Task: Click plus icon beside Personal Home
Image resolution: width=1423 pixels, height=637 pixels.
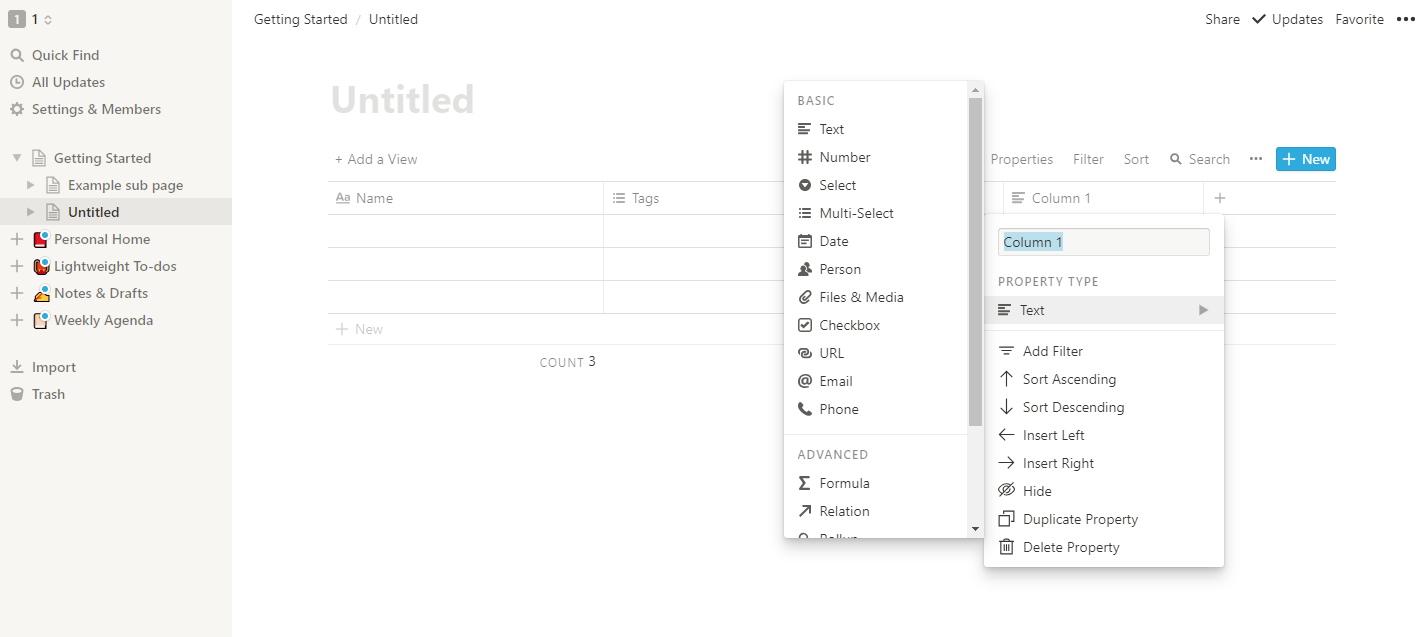Action: click(x=17, y=239)
